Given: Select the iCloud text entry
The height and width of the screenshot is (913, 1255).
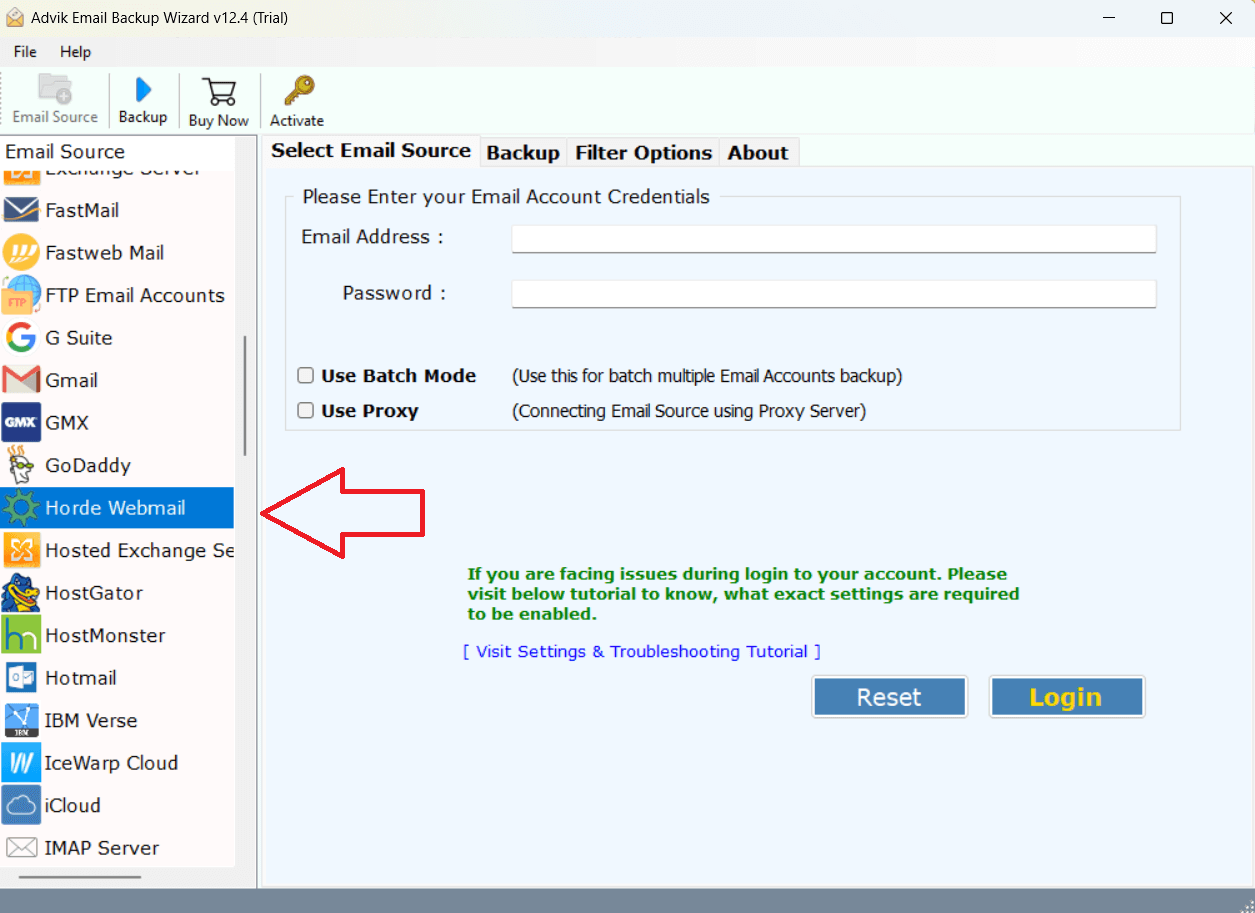Looking at the screenshot, I should [x=73, y=805].
